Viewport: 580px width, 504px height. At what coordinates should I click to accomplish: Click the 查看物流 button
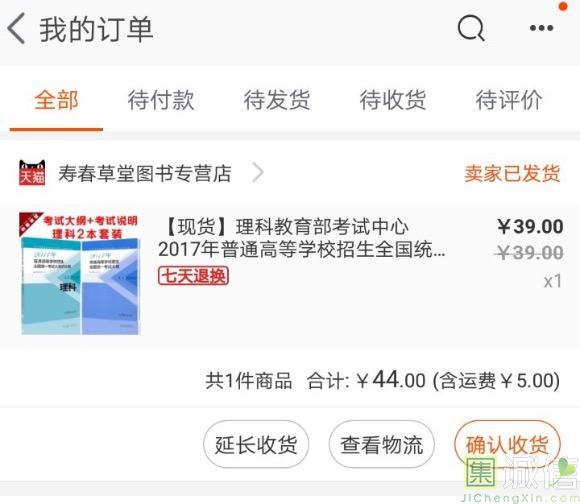[381, 444]
